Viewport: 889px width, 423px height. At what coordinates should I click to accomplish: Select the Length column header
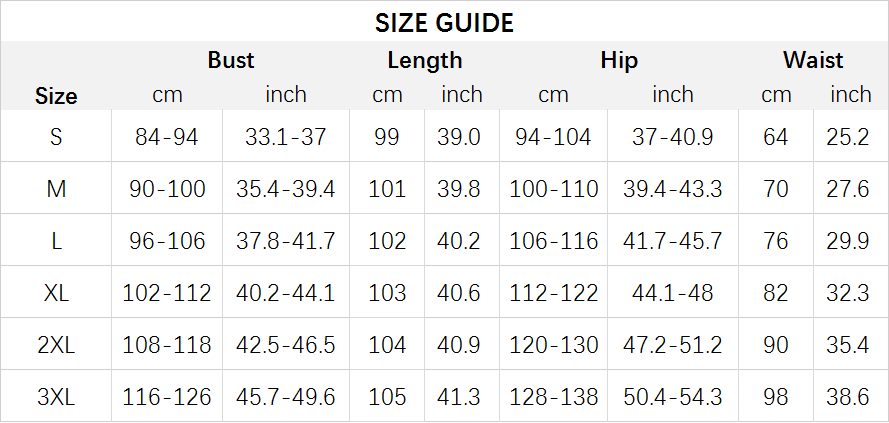[425, 60]
